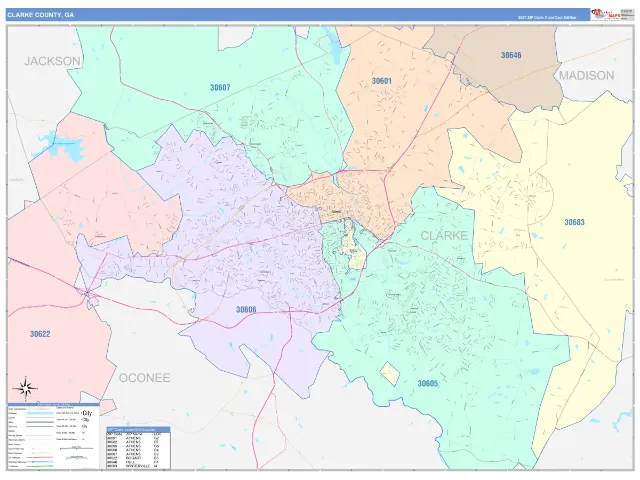Click the distance scale bar in the legend
Viewport: 640px width, 480px height.
coord(76,448)
